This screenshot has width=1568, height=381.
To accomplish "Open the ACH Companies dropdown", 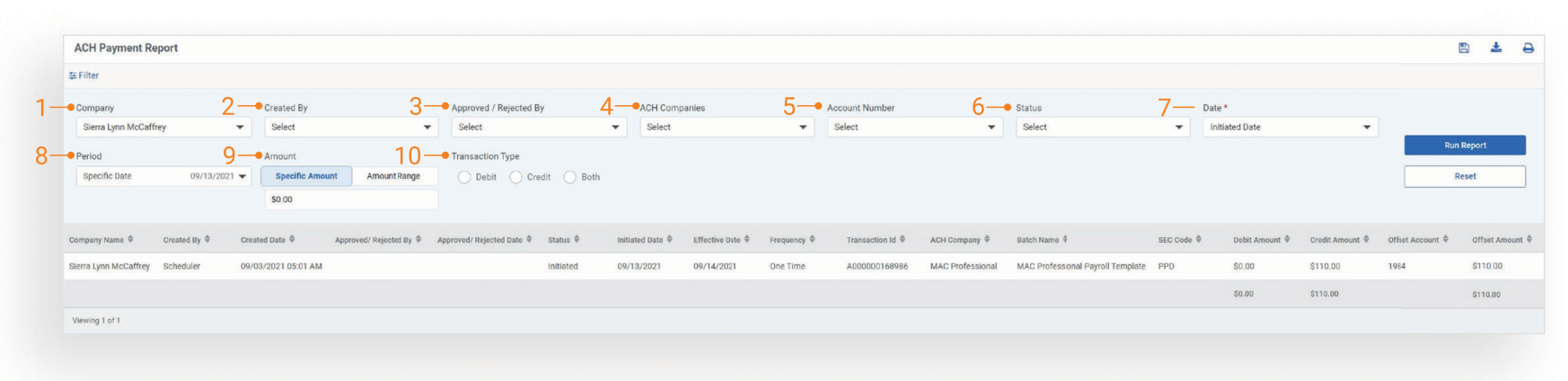I will [727, 128].
